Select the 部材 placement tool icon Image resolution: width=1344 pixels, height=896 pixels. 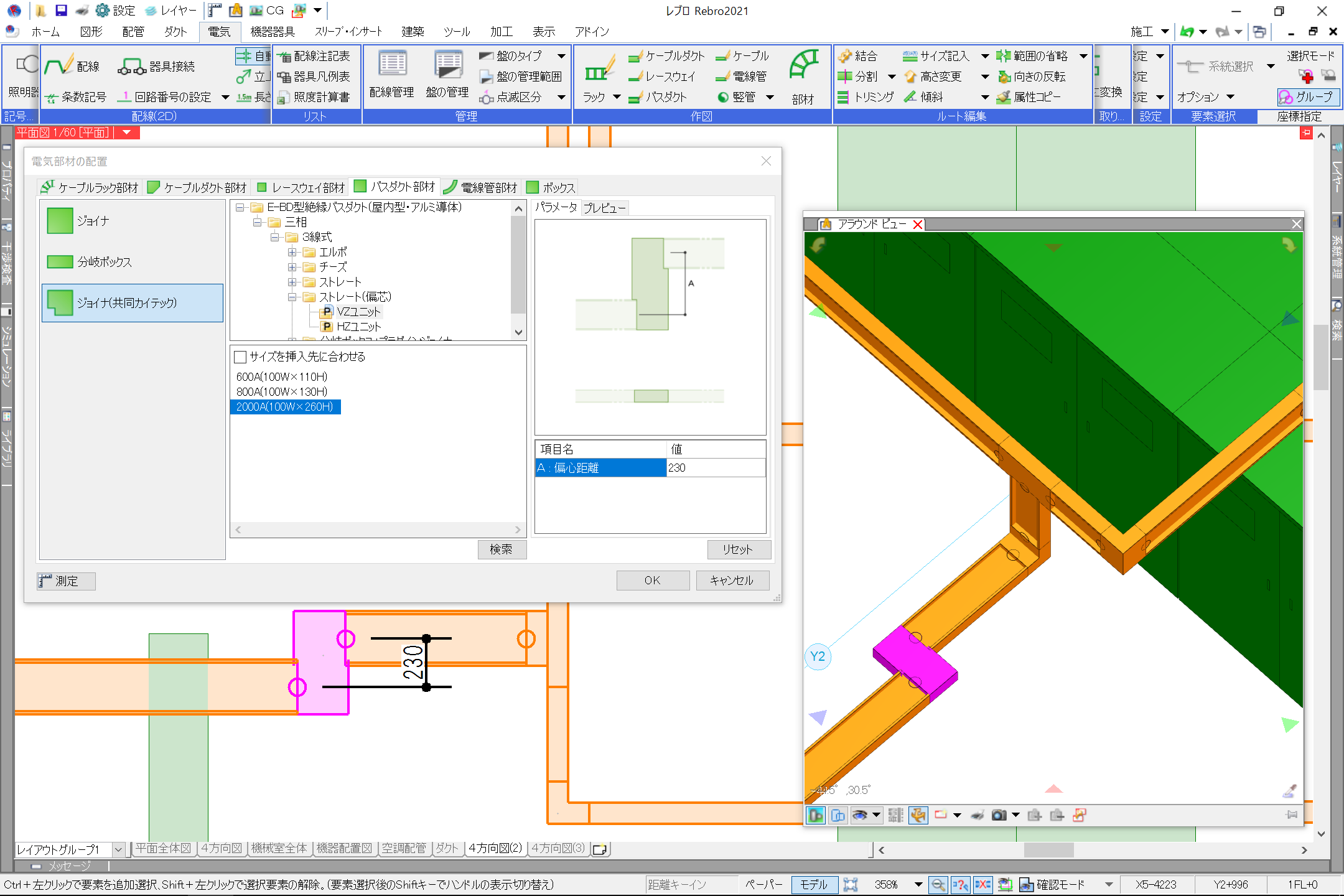coord(803,66)
